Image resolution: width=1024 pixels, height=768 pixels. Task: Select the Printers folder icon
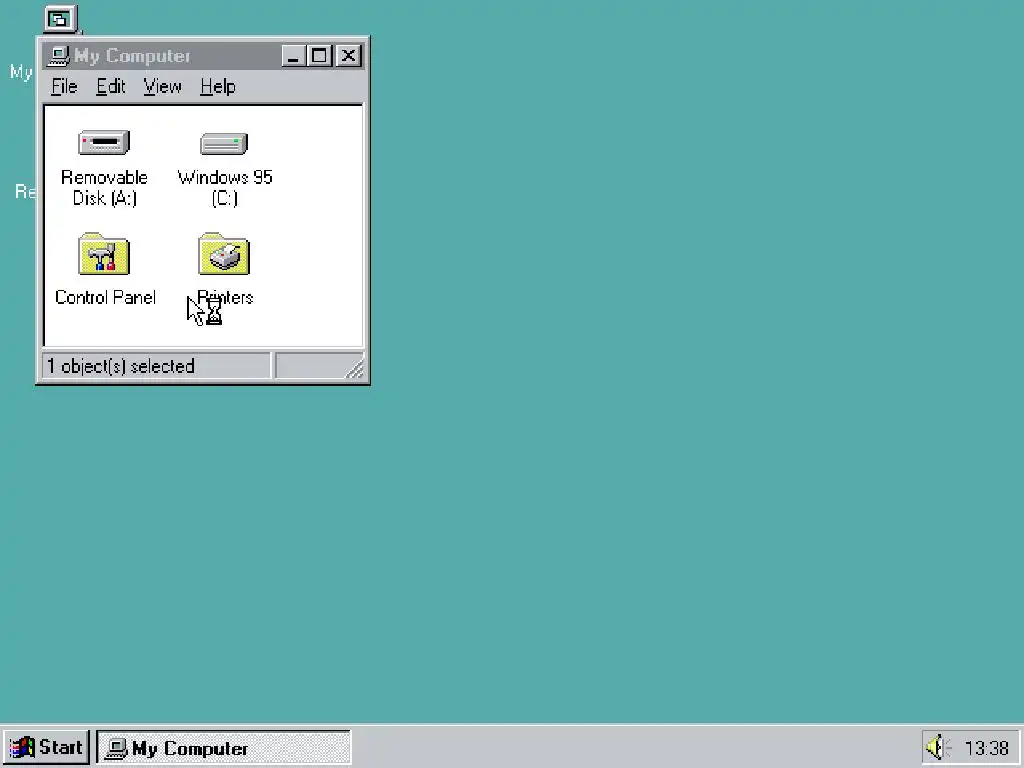tap(224, 254)
